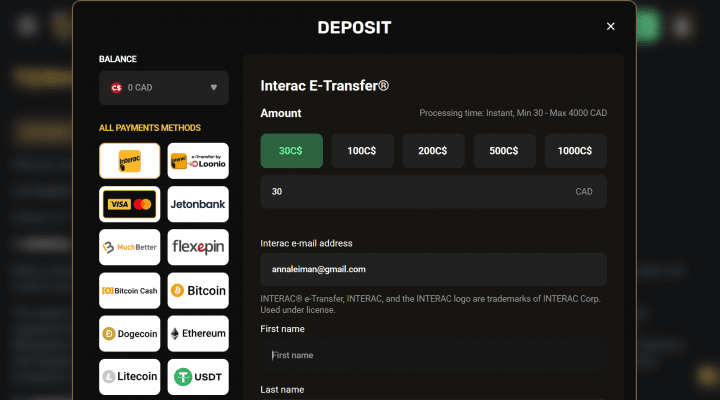This screenshot has height=400, width=720.
Task: Click the INTERAC trademark notice text
Action: (430, 304)
